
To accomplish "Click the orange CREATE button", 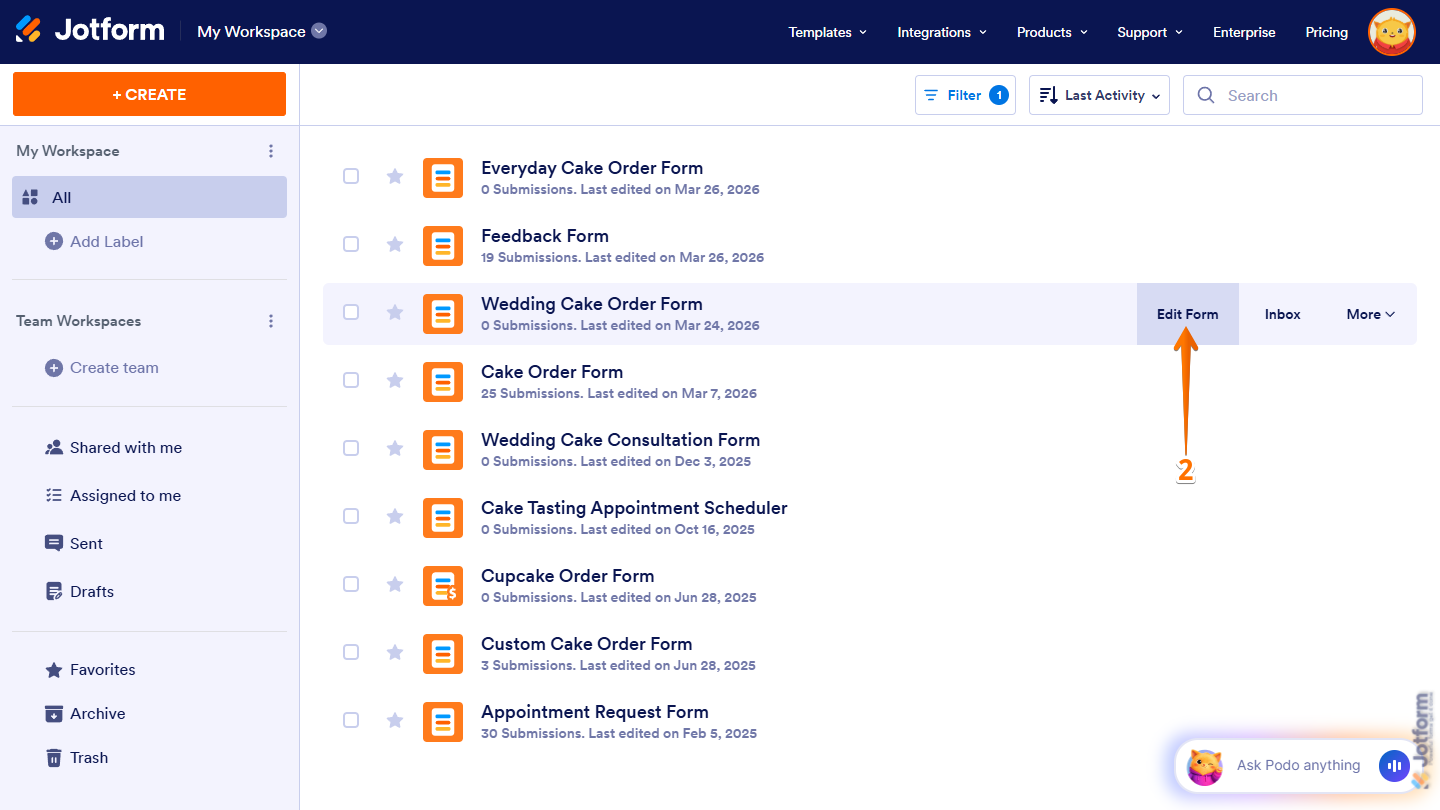I will click(149, 93).
